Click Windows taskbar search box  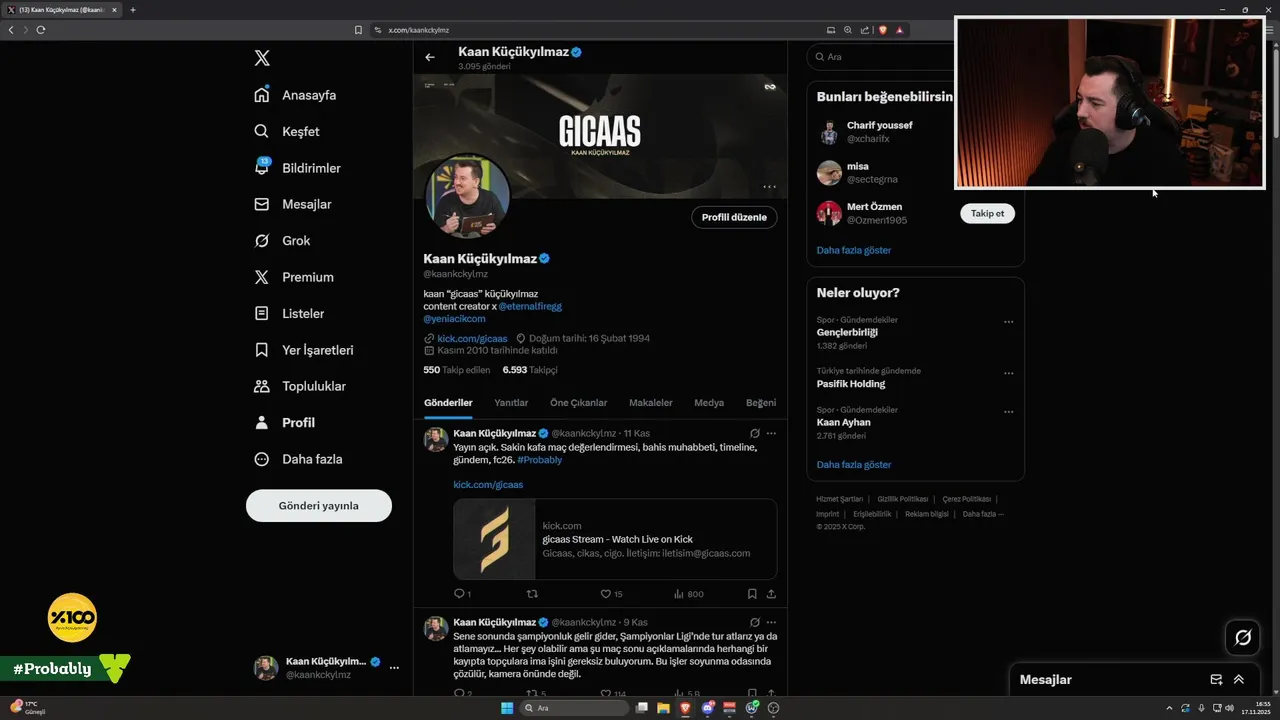tap(576, 708)
